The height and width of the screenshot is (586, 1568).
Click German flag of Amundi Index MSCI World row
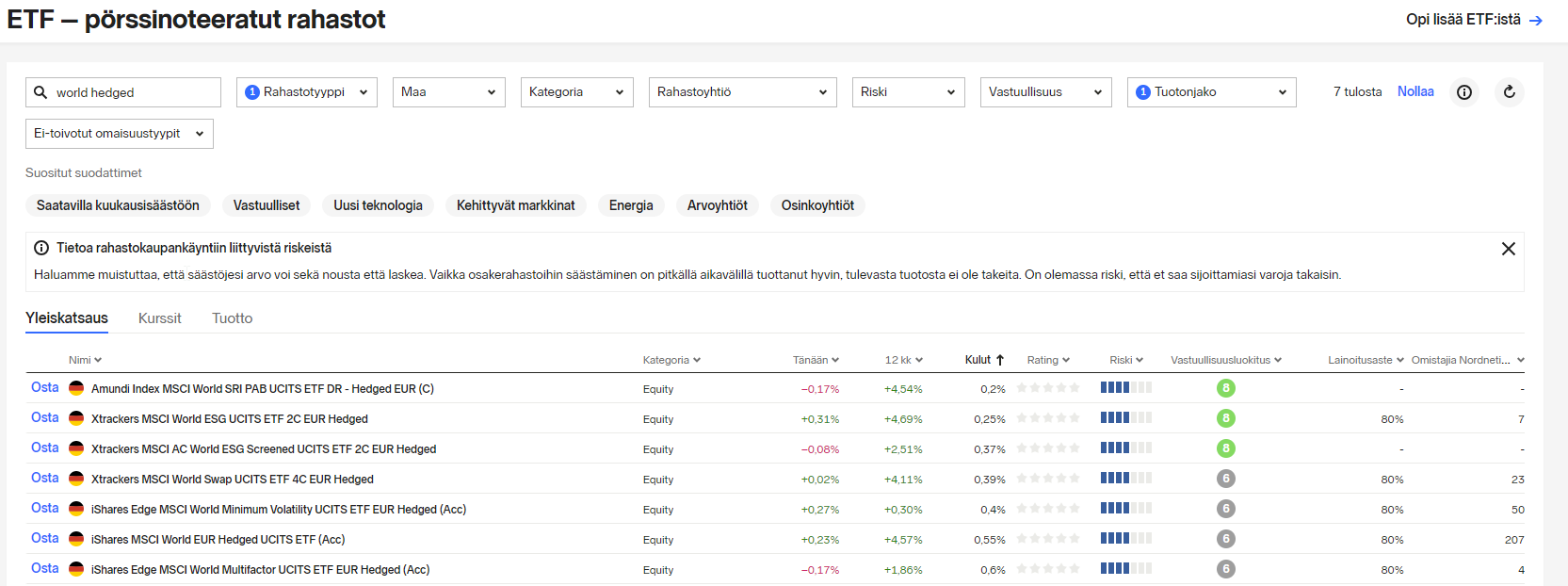click(76, 388)
